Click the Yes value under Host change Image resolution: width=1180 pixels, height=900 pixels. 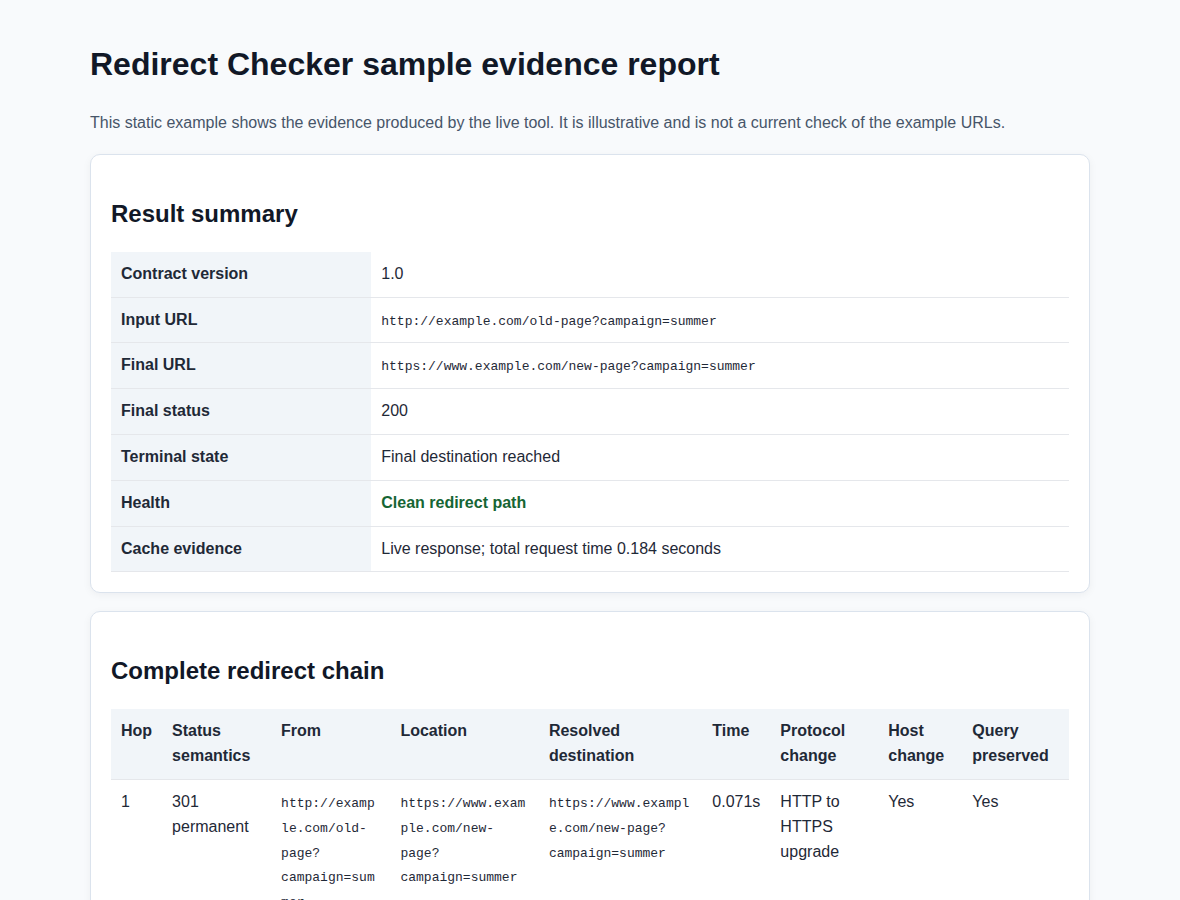tap(901, 801)
